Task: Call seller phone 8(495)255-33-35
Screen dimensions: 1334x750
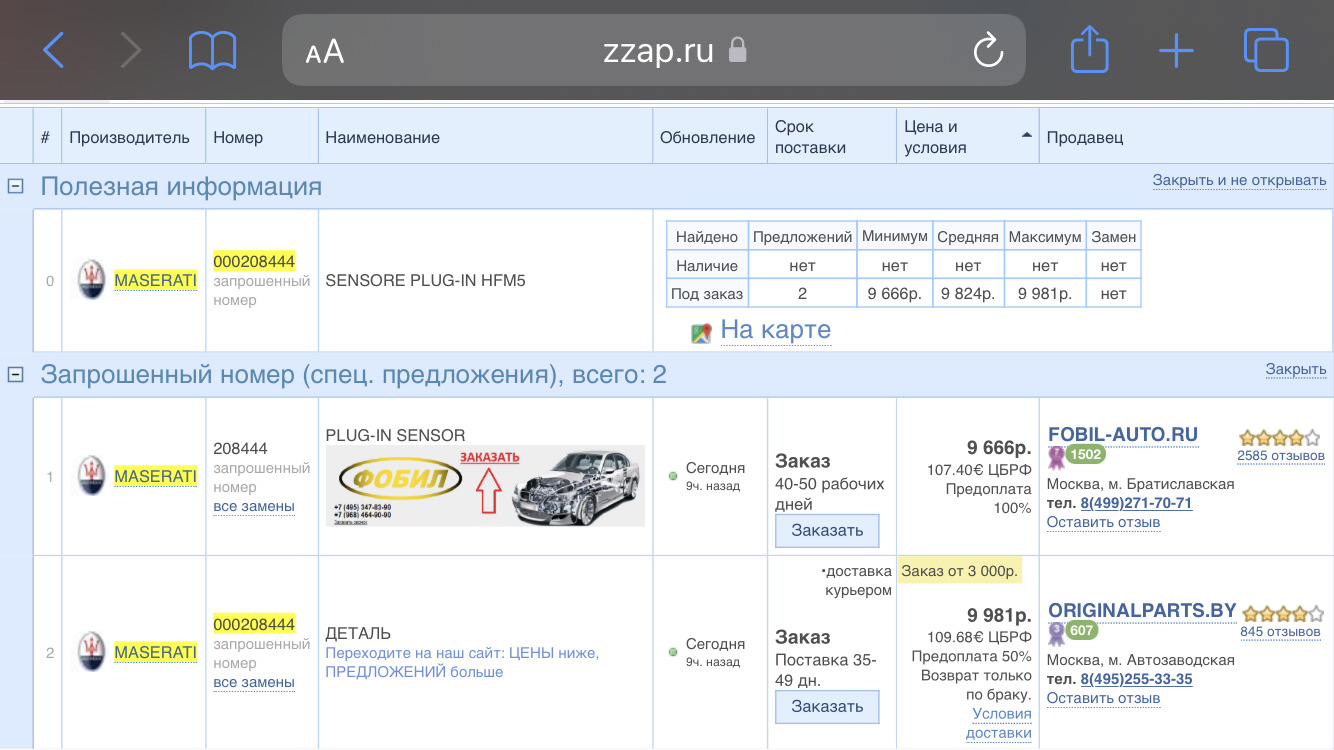Action: (1136, 679)
